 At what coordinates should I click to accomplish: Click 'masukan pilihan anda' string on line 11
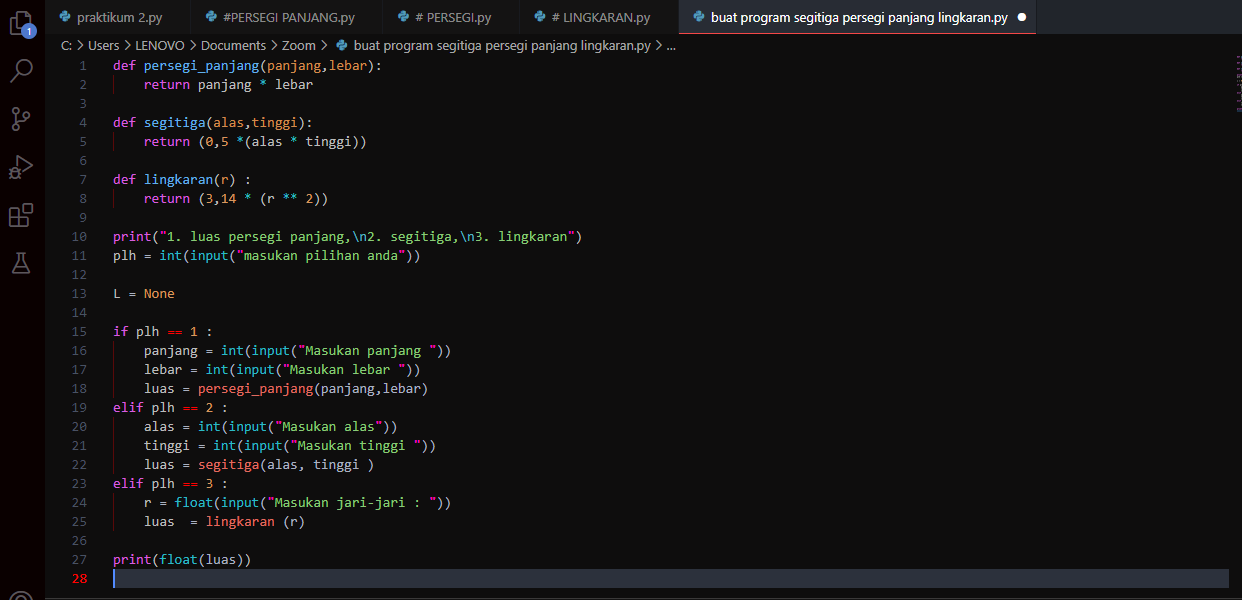(x=320, y=255)
